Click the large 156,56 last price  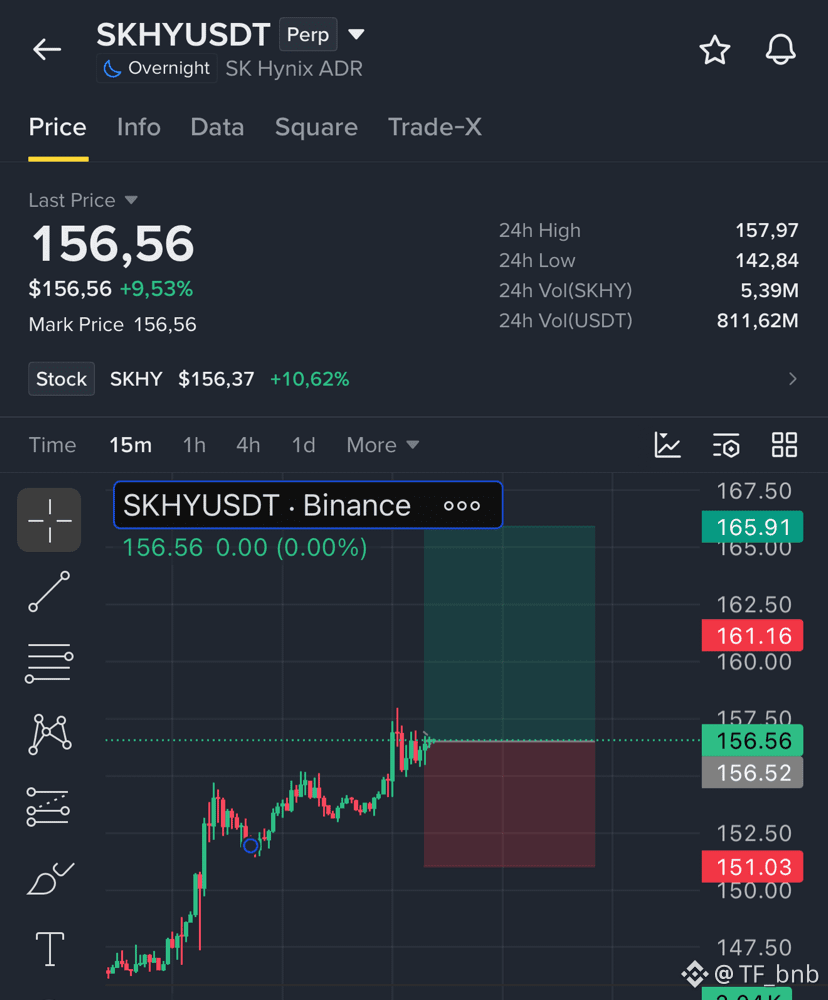tap(113, 244)
